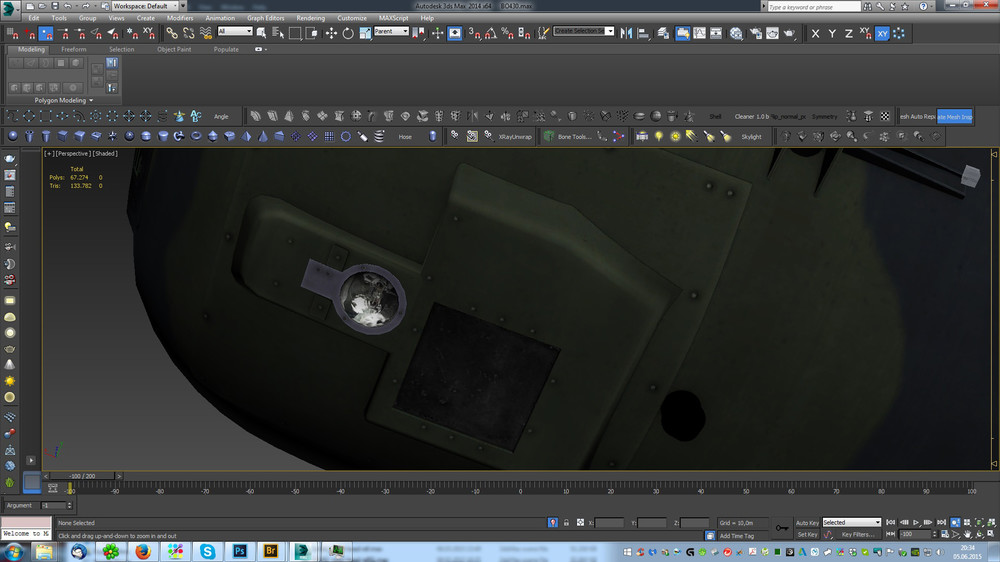The width and height of the screenshot is (1000, 562).
Task: Toggle the selection lock padlock
Action: click(x=567, y=522)
